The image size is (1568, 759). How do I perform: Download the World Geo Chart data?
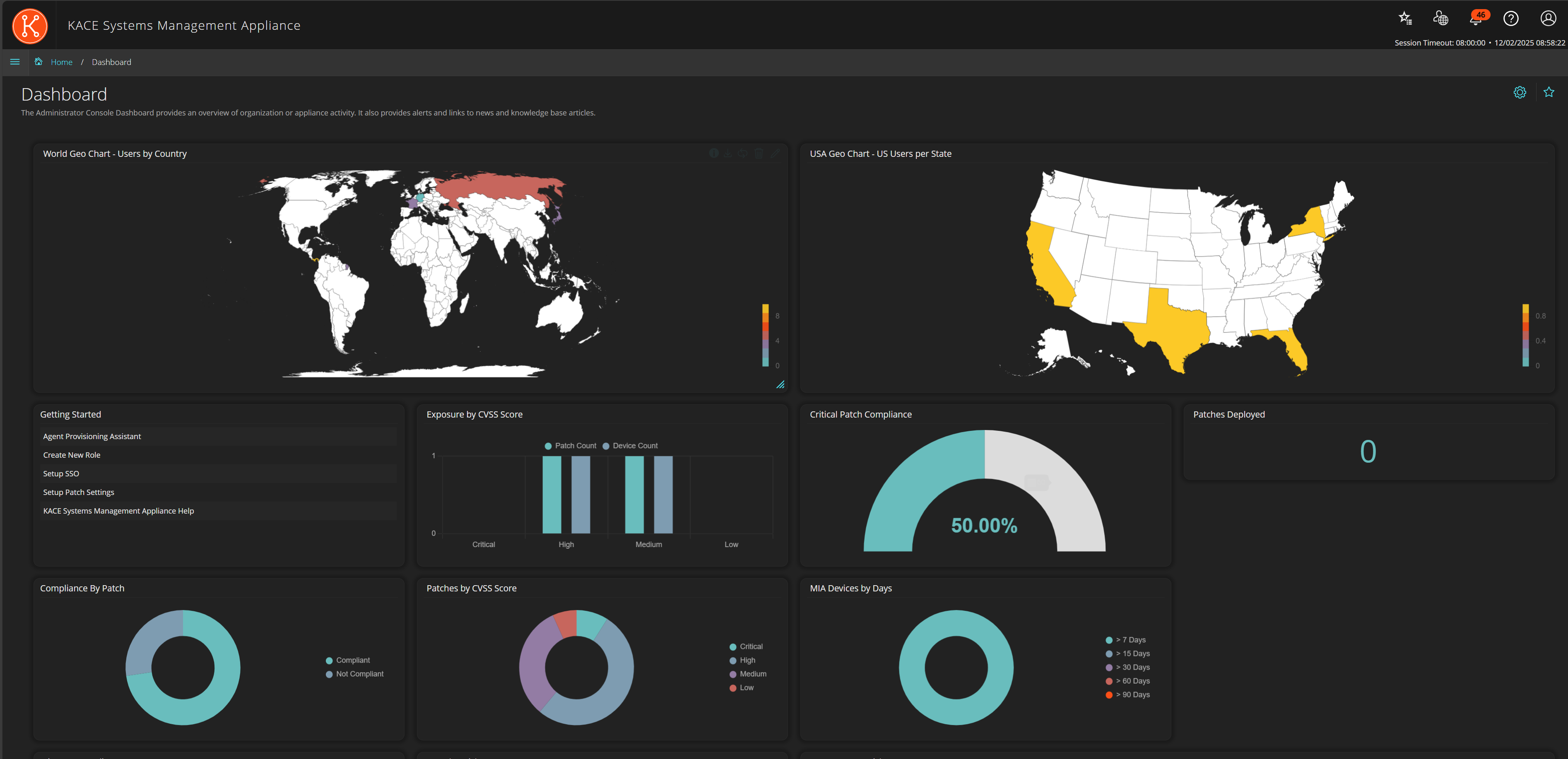click(728, 153)
